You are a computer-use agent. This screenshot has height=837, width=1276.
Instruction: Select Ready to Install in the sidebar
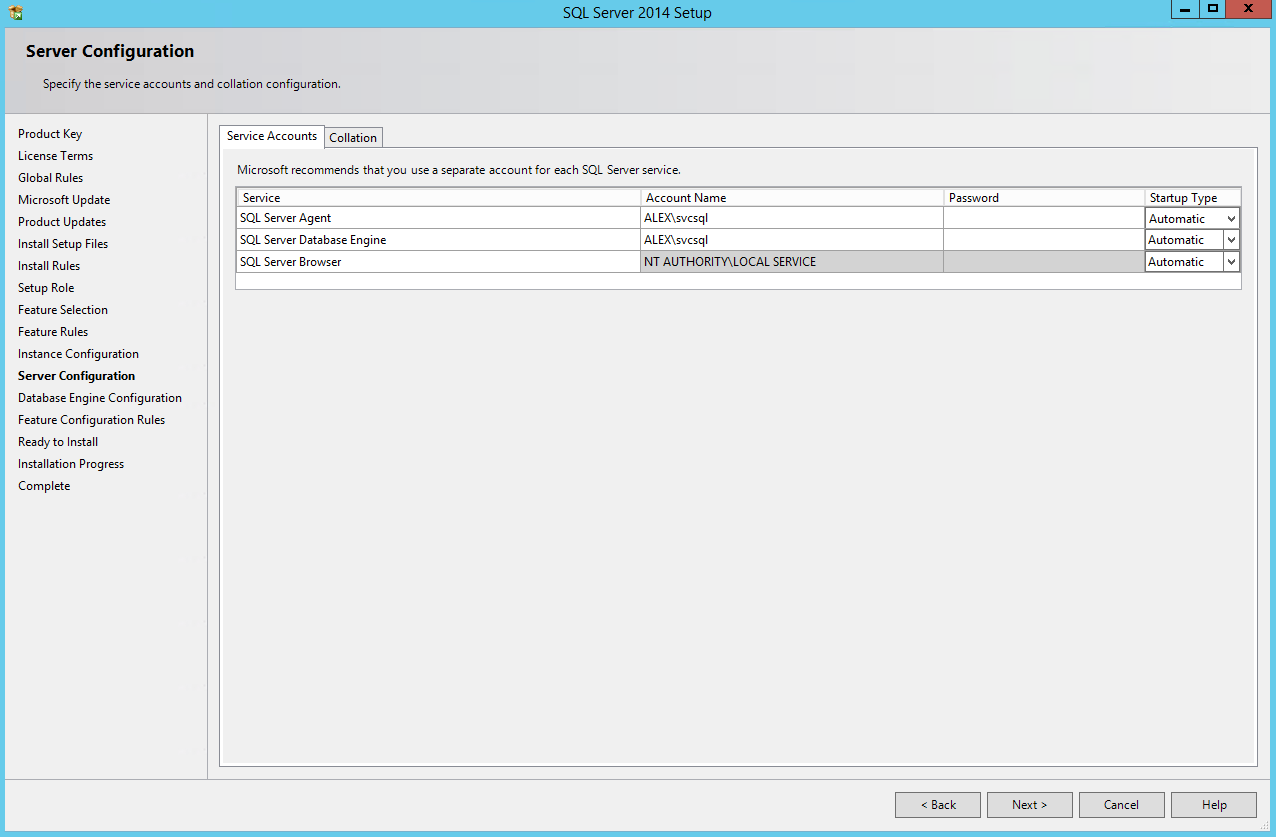(57, 441)
